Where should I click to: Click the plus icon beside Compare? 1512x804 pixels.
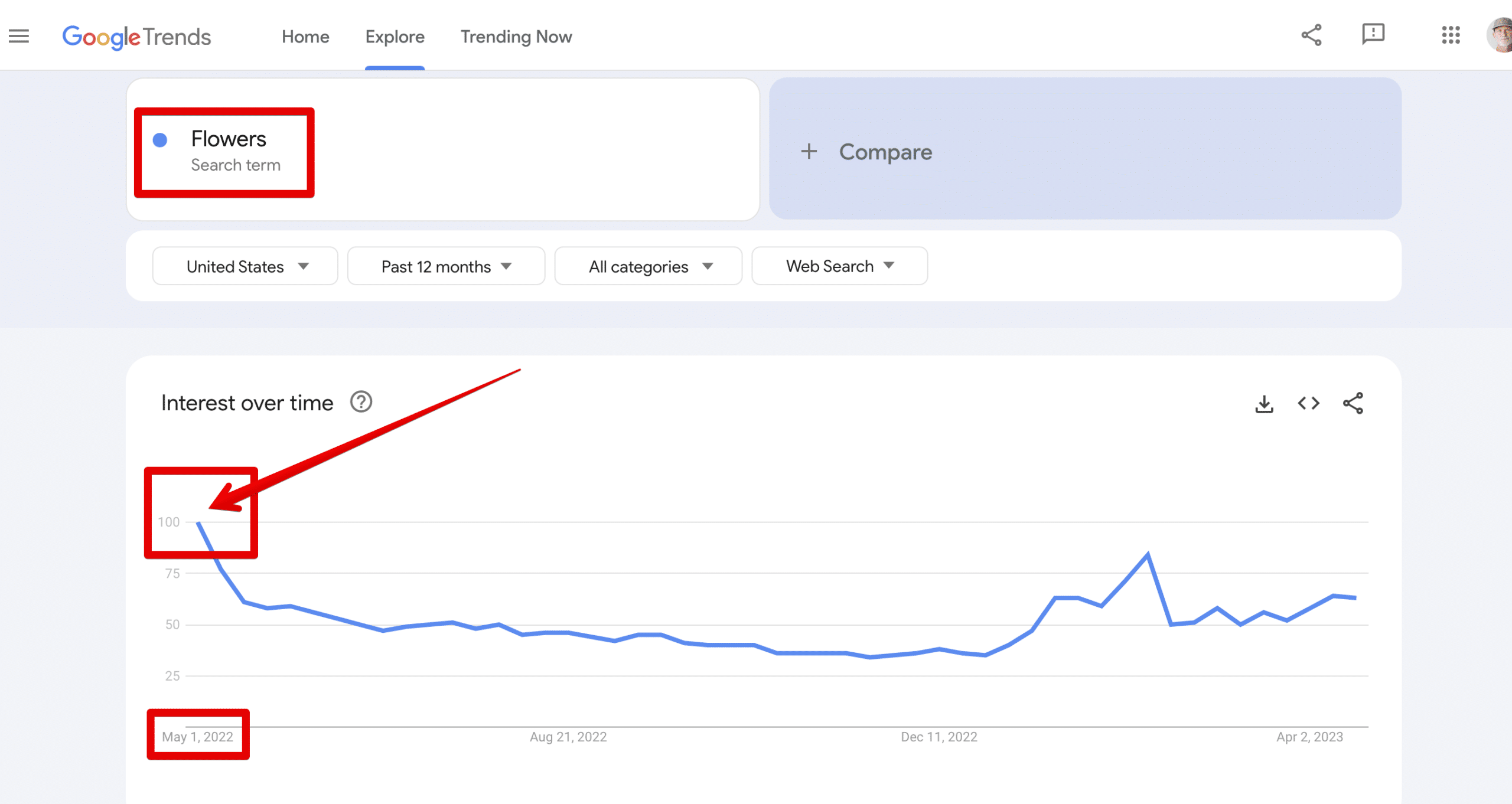[x=809, y=152]
